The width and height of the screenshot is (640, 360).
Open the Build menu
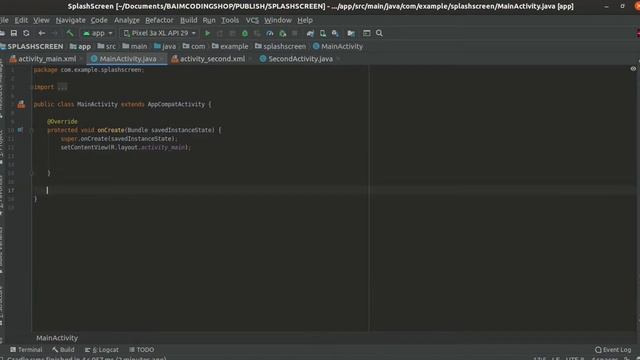coord(189,20)
